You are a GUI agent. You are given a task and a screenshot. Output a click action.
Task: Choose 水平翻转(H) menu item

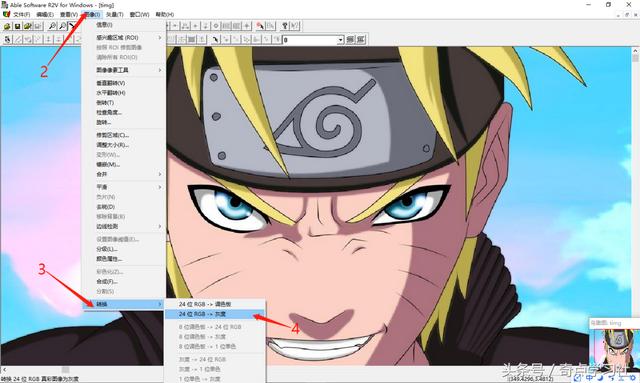[x=124, y=93]
